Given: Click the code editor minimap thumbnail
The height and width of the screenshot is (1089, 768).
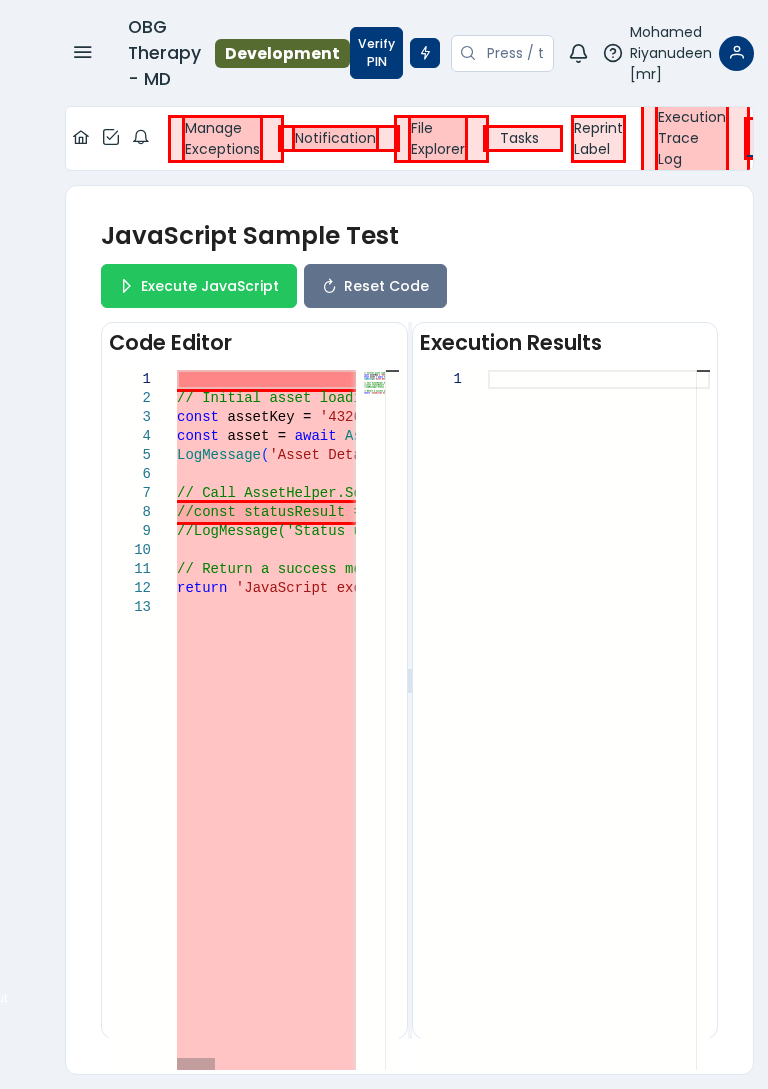Looking at the screenshot, I should pos(374,383).
